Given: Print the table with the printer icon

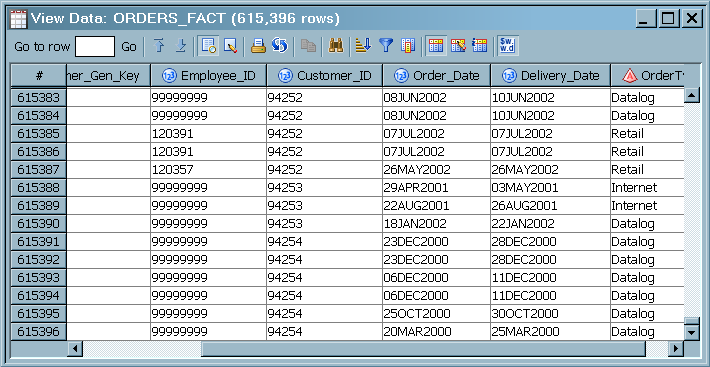Looking at the screenshot, I should coord(258,46).
